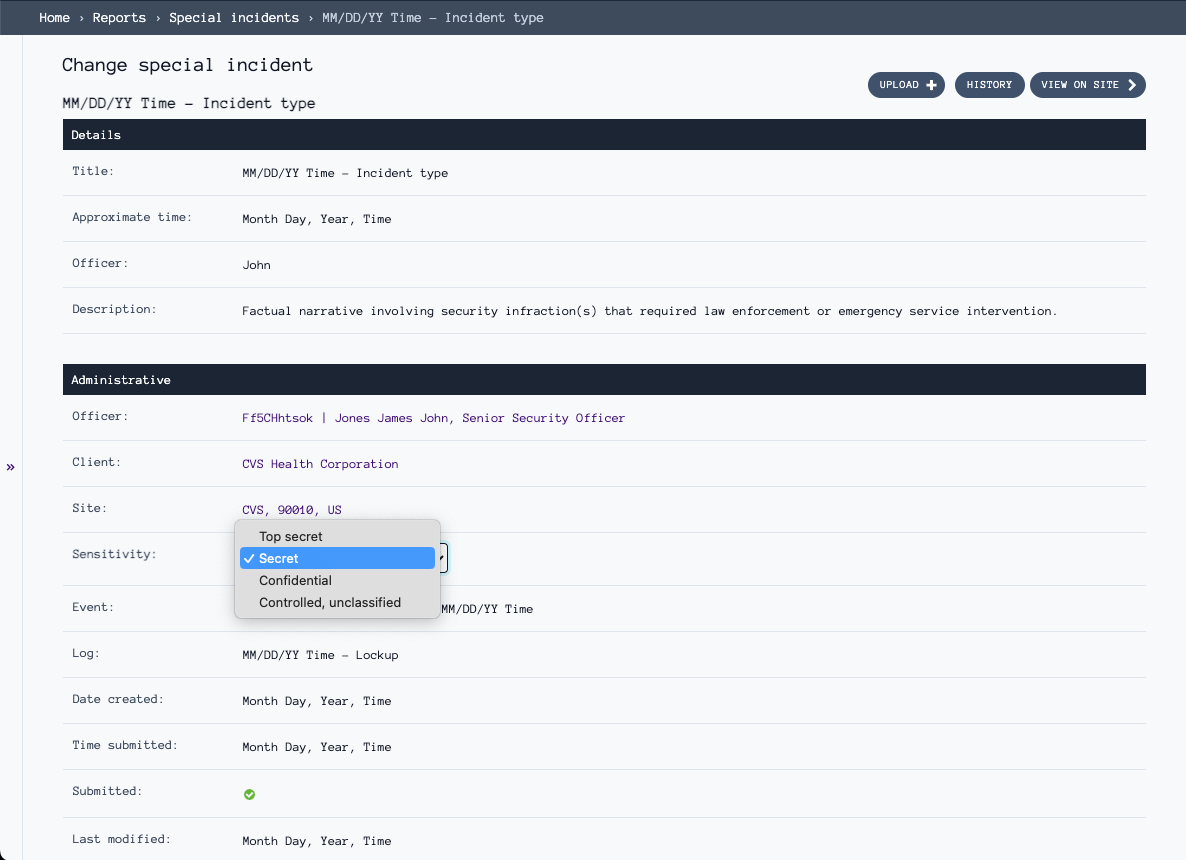Click the plus icon on Upload
The height and width of the screenshot is (860, 1186).
coord(932,85)
